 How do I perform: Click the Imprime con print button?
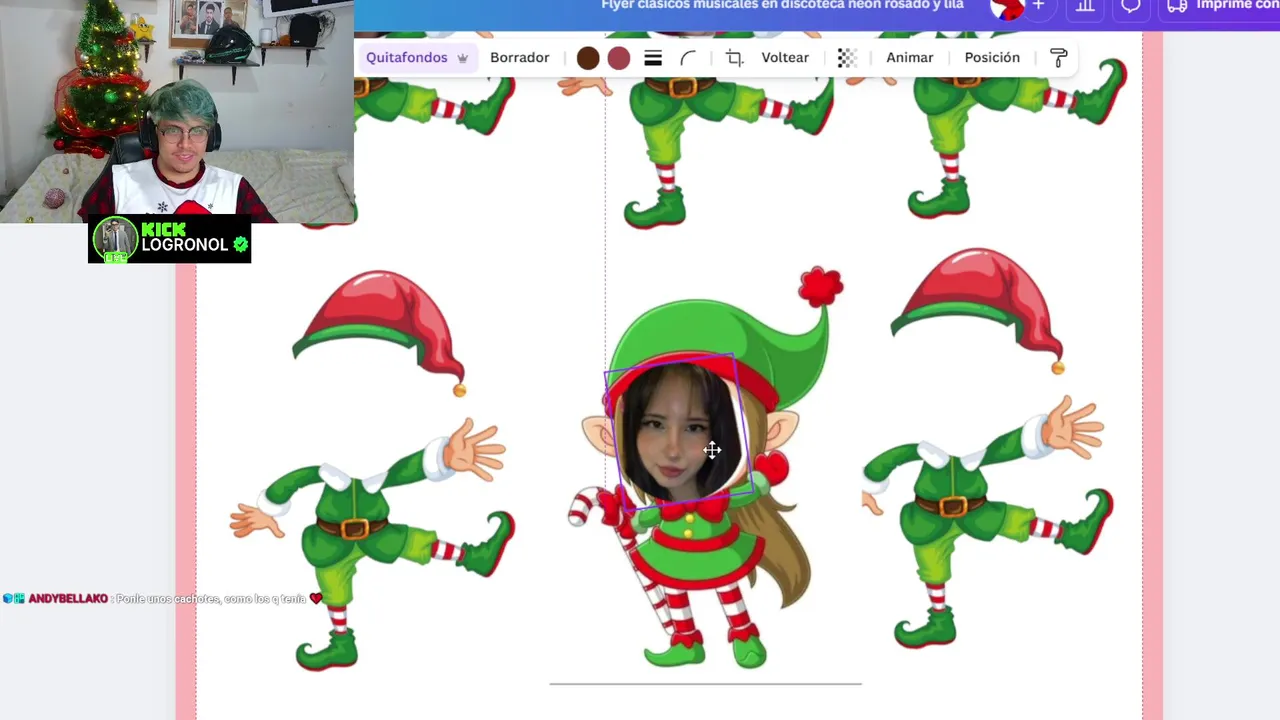tap(1220, 6)
